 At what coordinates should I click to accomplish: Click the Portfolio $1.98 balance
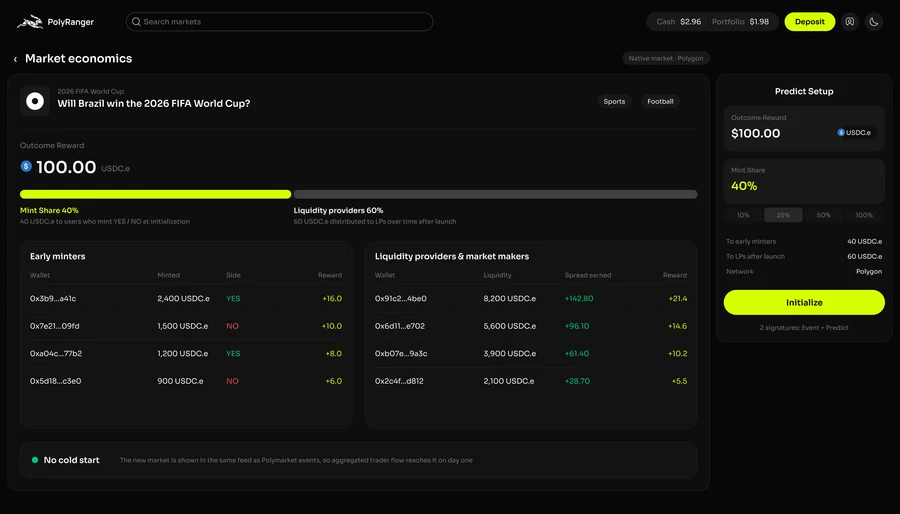[740, 22]
